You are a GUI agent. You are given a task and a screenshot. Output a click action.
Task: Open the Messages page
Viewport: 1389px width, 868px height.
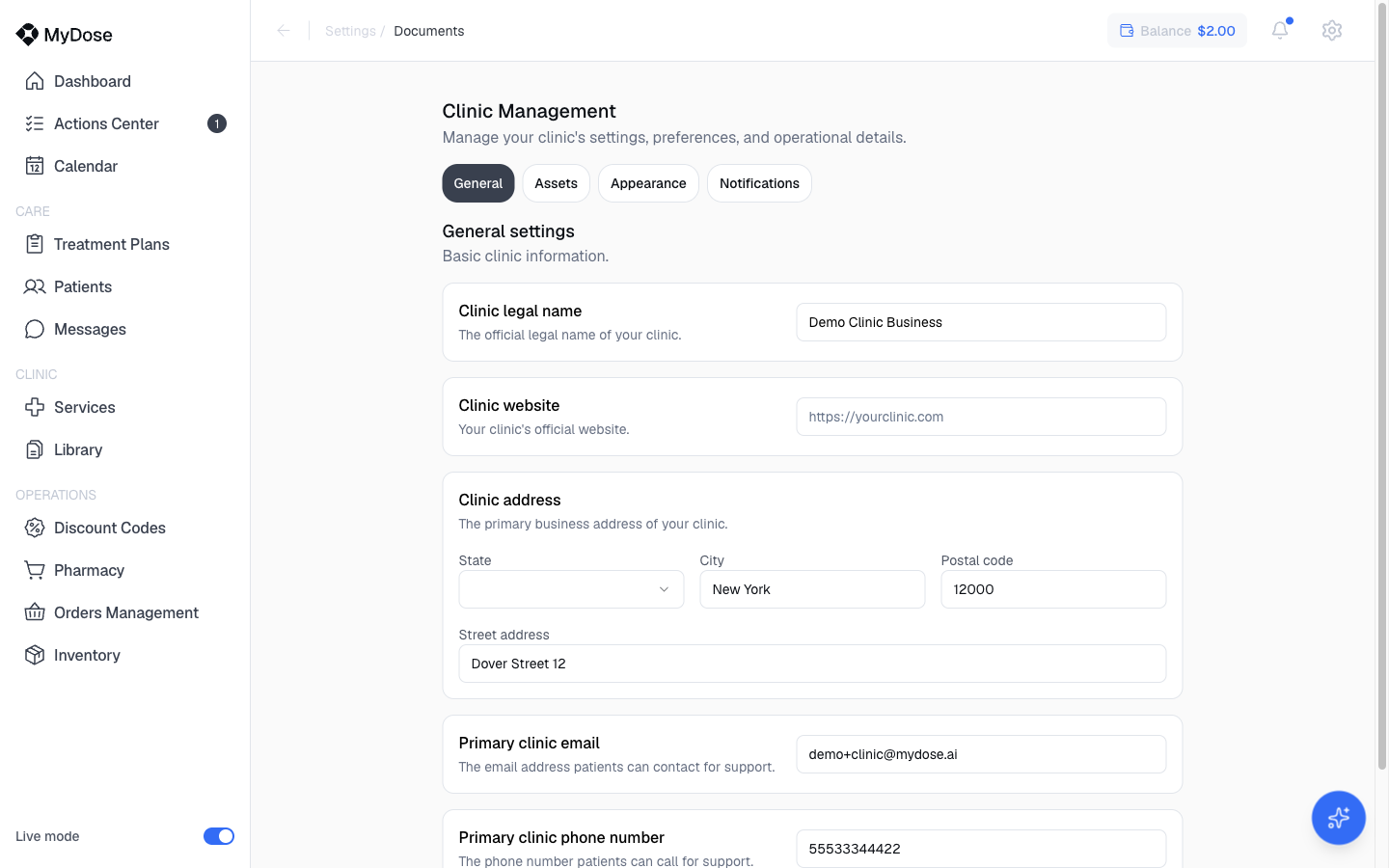[x=125, y=329]
